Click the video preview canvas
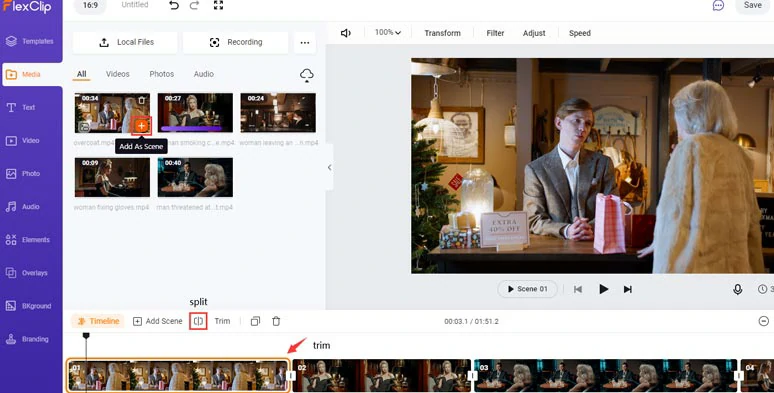 pos(592,166)
